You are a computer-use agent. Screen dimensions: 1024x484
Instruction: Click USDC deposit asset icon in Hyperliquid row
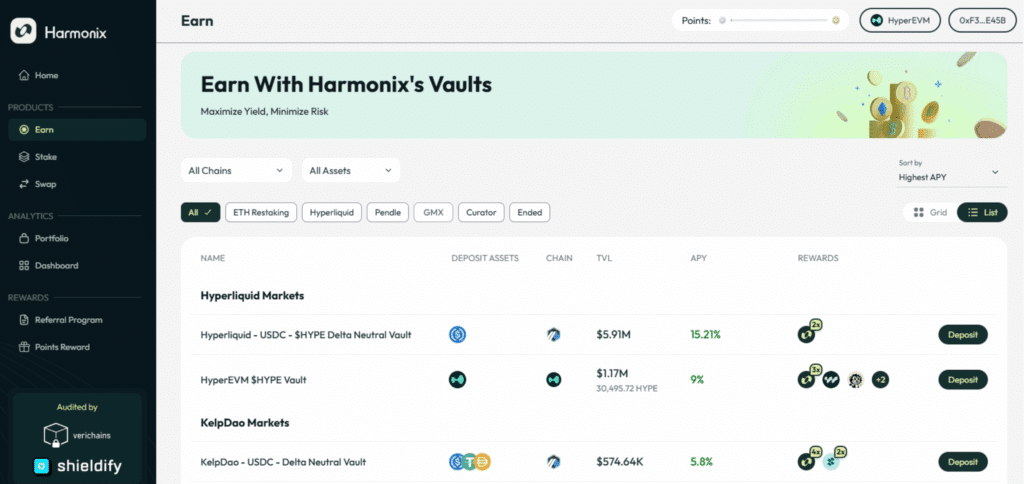pos(457,335)
